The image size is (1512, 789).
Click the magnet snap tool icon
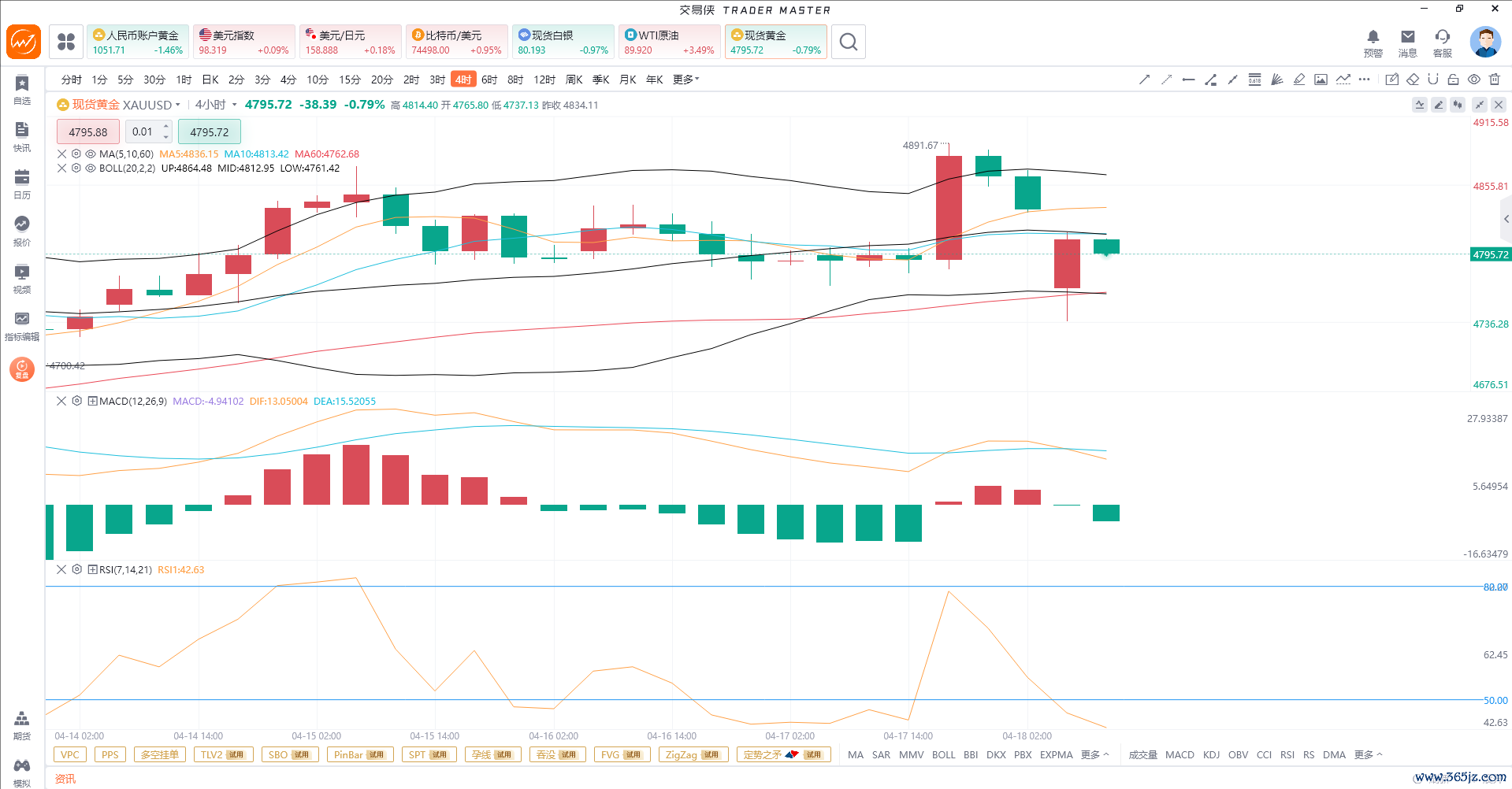pos(1433,80)
